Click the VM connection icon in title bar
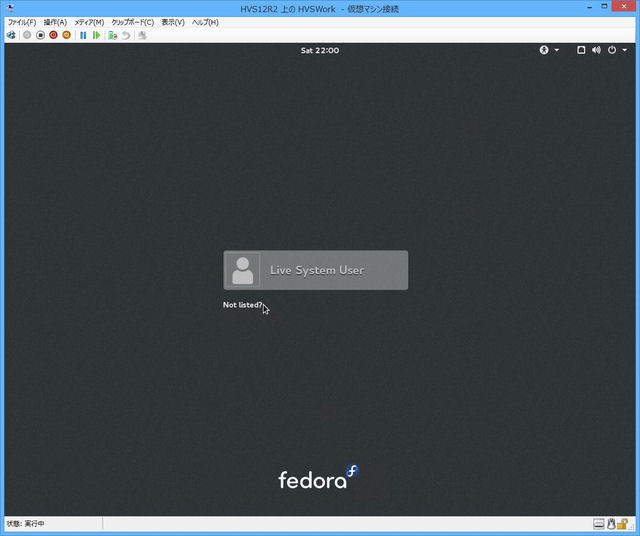 point(11,8)
